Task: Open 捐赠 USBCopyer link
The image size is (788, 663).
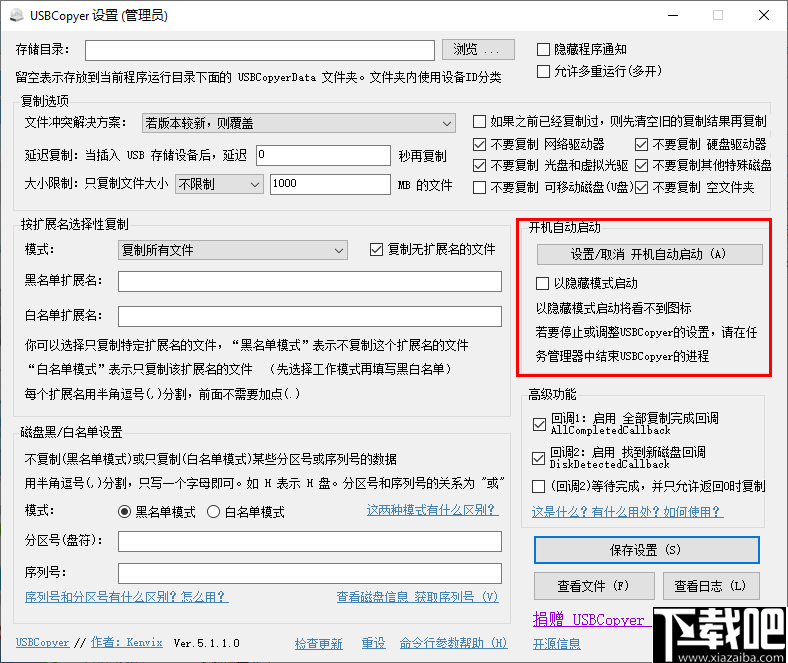Action: [592, 620]
